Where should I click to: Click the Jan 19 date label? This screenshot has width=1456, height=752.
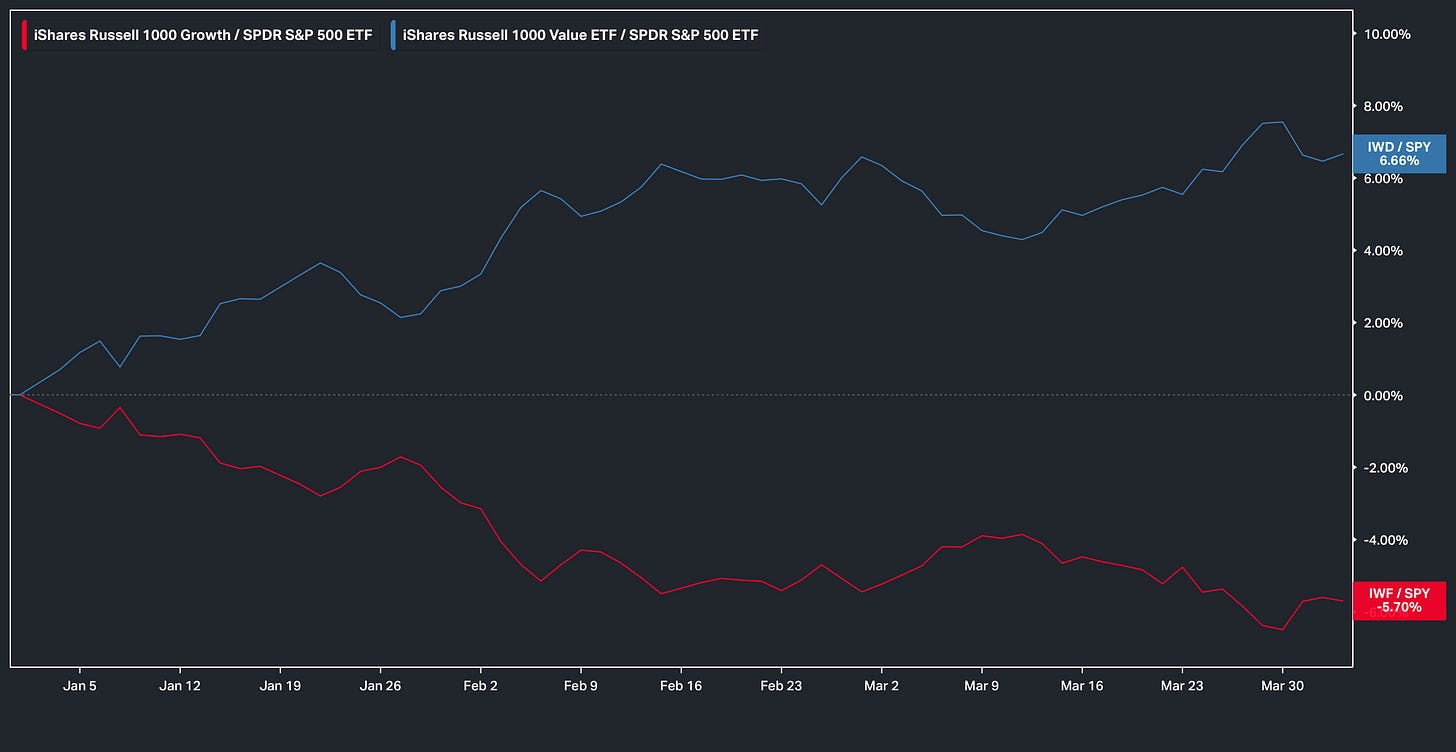(x=280, y=686)
